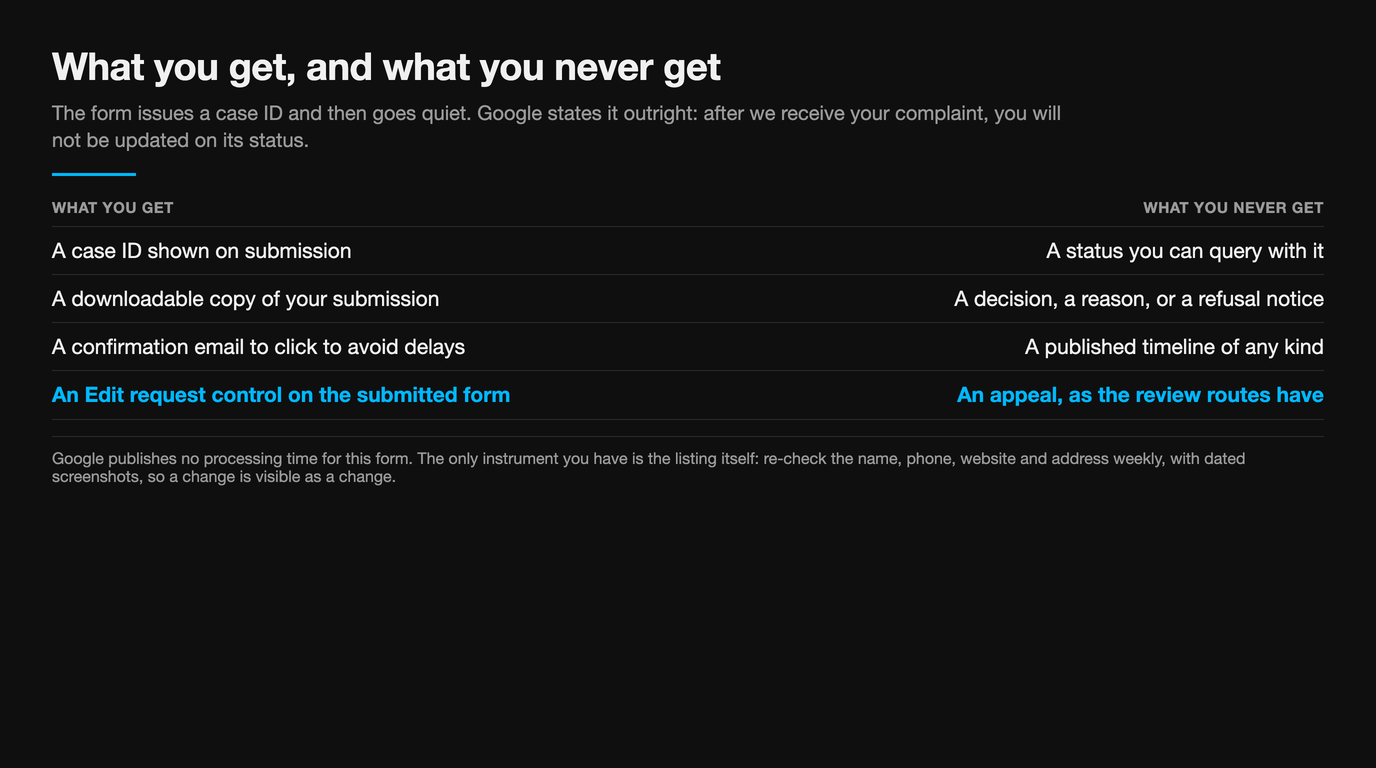Select the "WHAT YOU GET" column header

coord(113,208)
